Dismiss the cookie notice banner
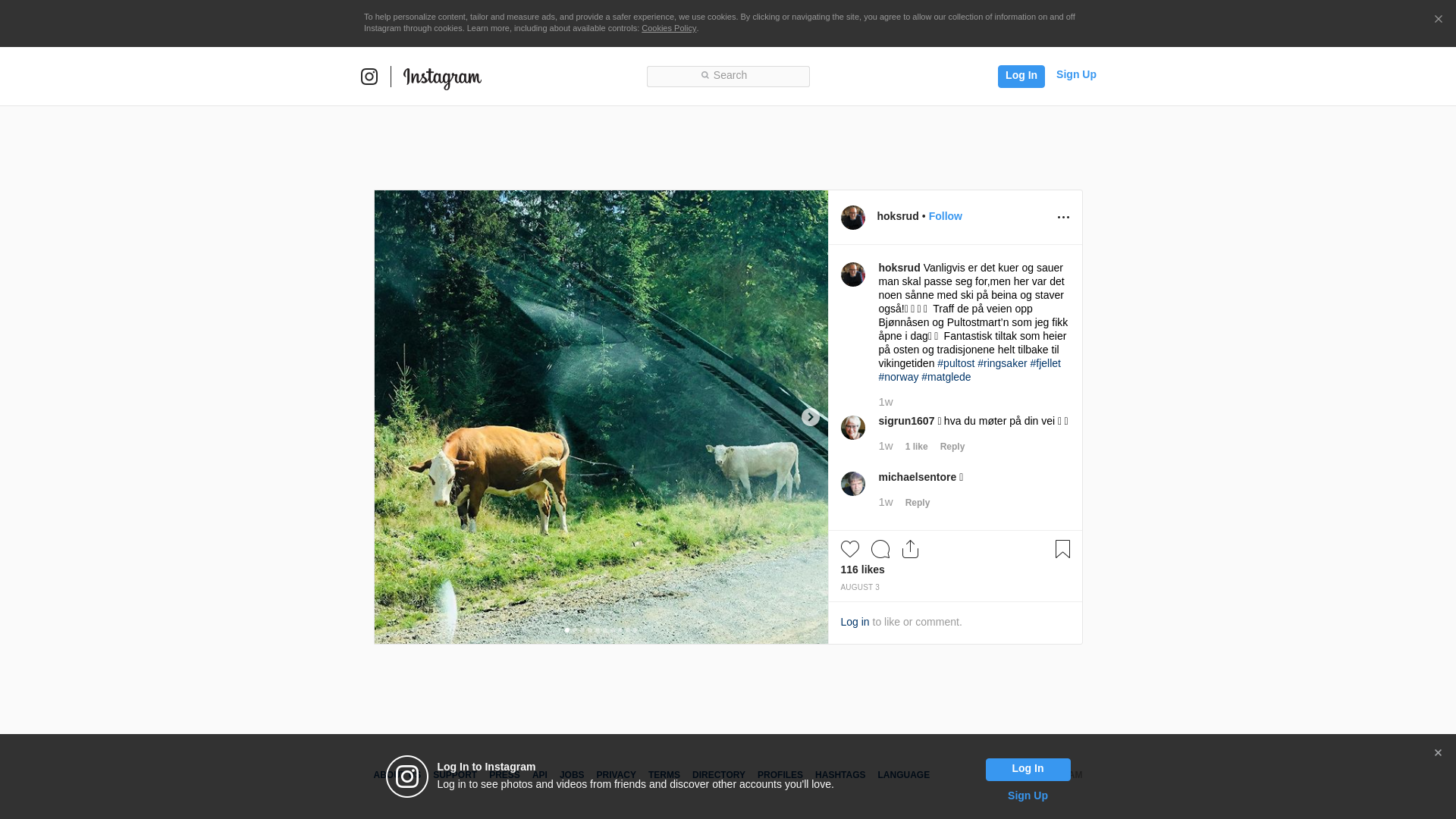Screen dimensions: 1456x819 (1438, 20)
